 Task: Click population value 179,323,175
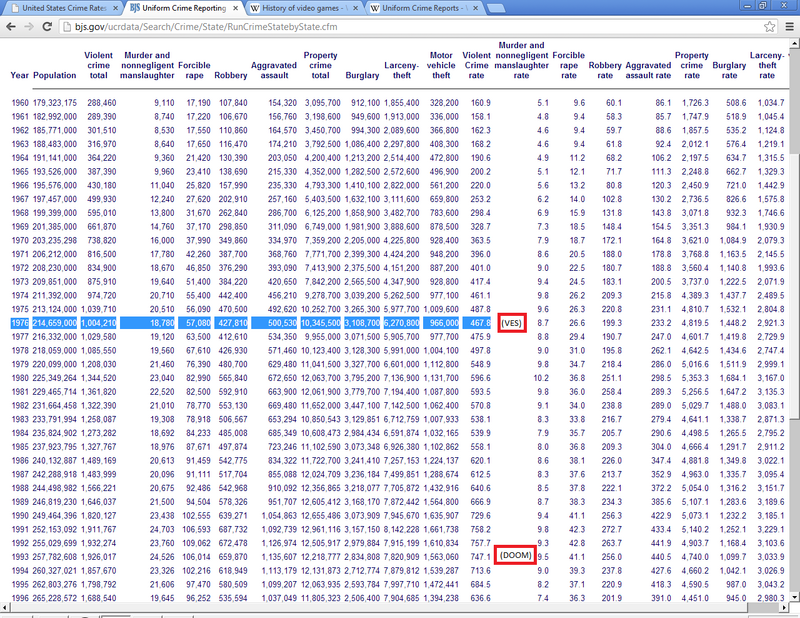[x=55, y=103]
